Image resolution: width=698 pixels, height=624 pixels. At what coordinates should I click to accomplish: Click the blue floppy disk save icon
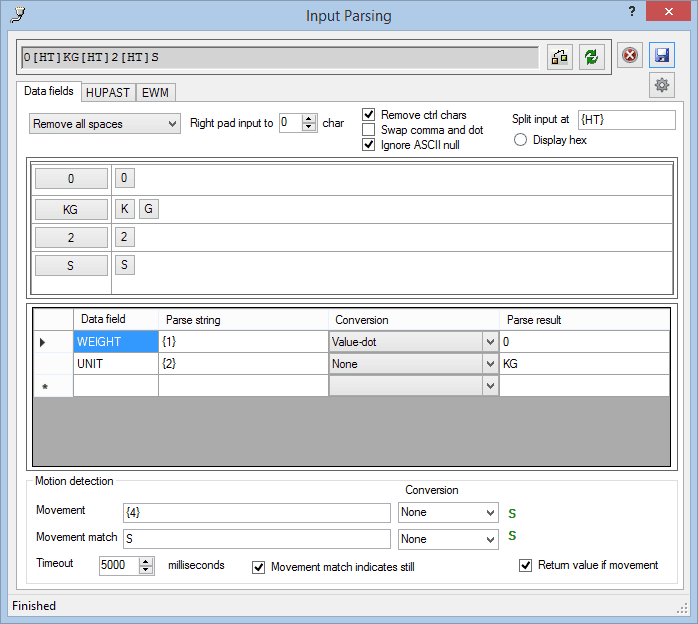coord(662,56)
